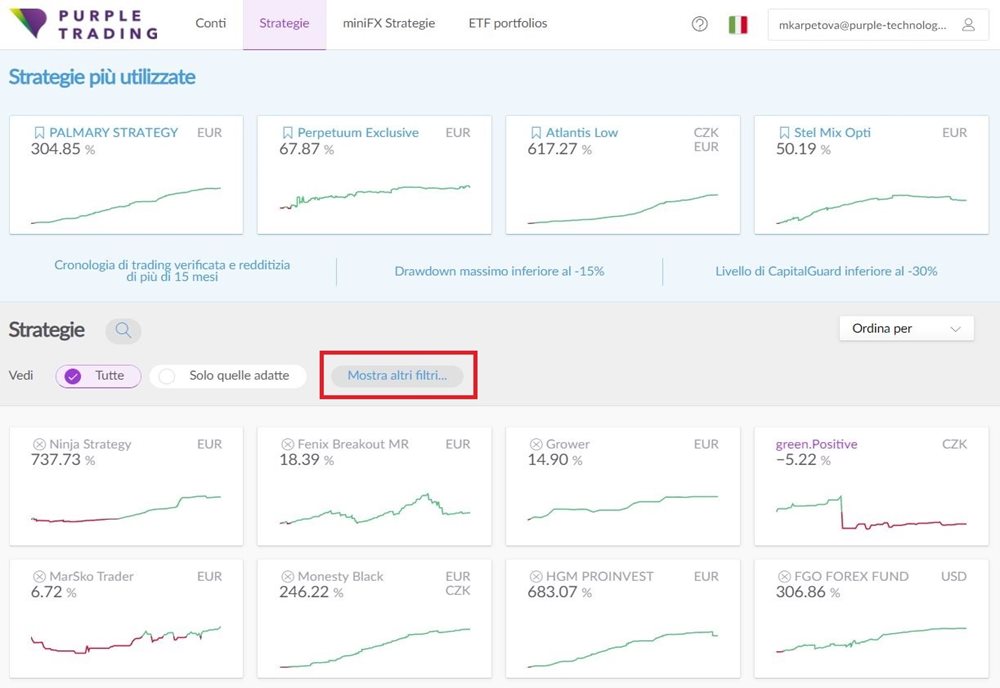1000x688 pixels.
Task: Click the Purple Trading logo
Action: click(x=84, y=24)
